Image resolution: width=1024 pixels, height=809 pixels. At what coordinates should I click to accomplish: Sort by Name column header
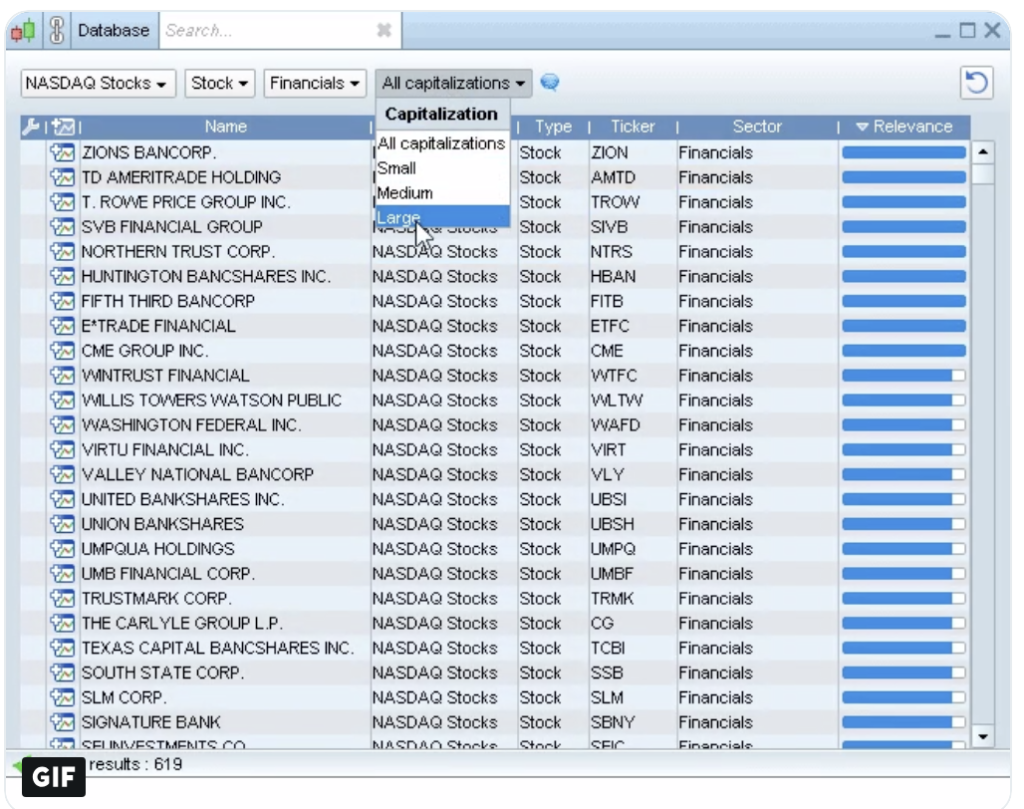tap(226, 127)
